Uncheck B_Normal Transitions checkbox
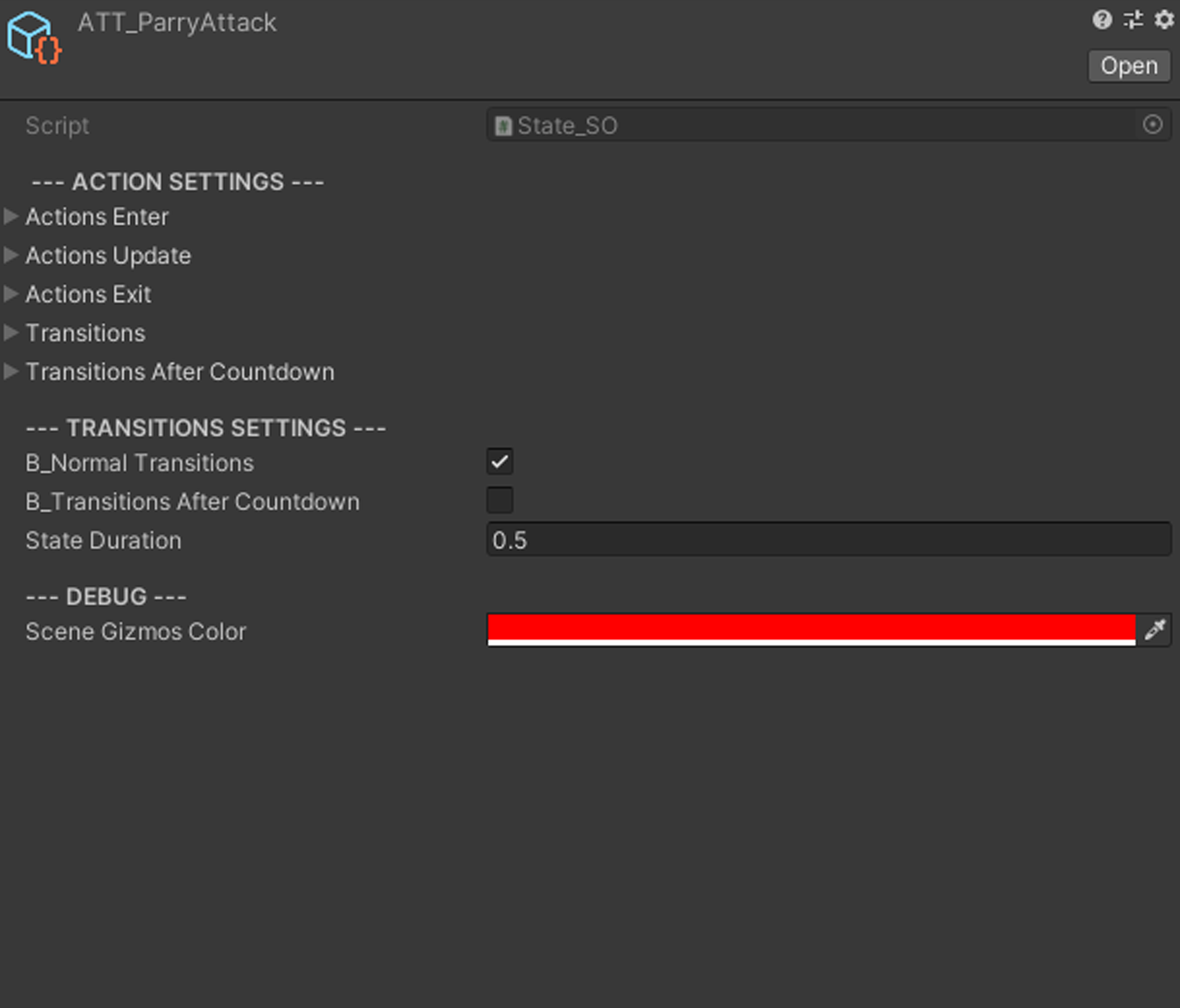Viewport: 1180px width, 1008px height. click(x=500, y=462)
